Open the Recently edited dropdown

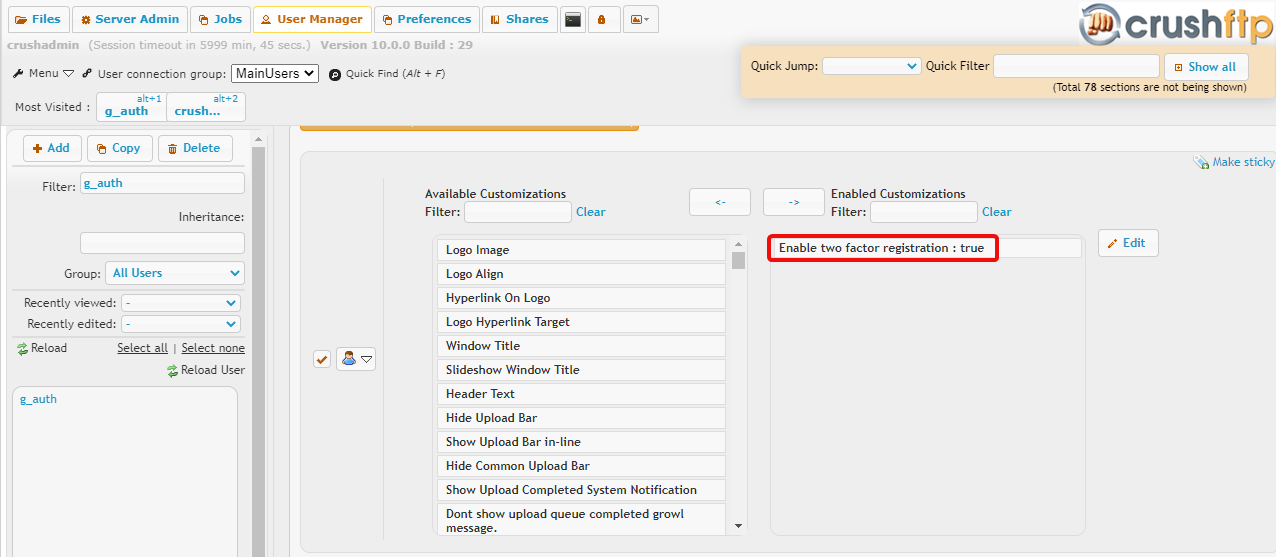[181, 324]
